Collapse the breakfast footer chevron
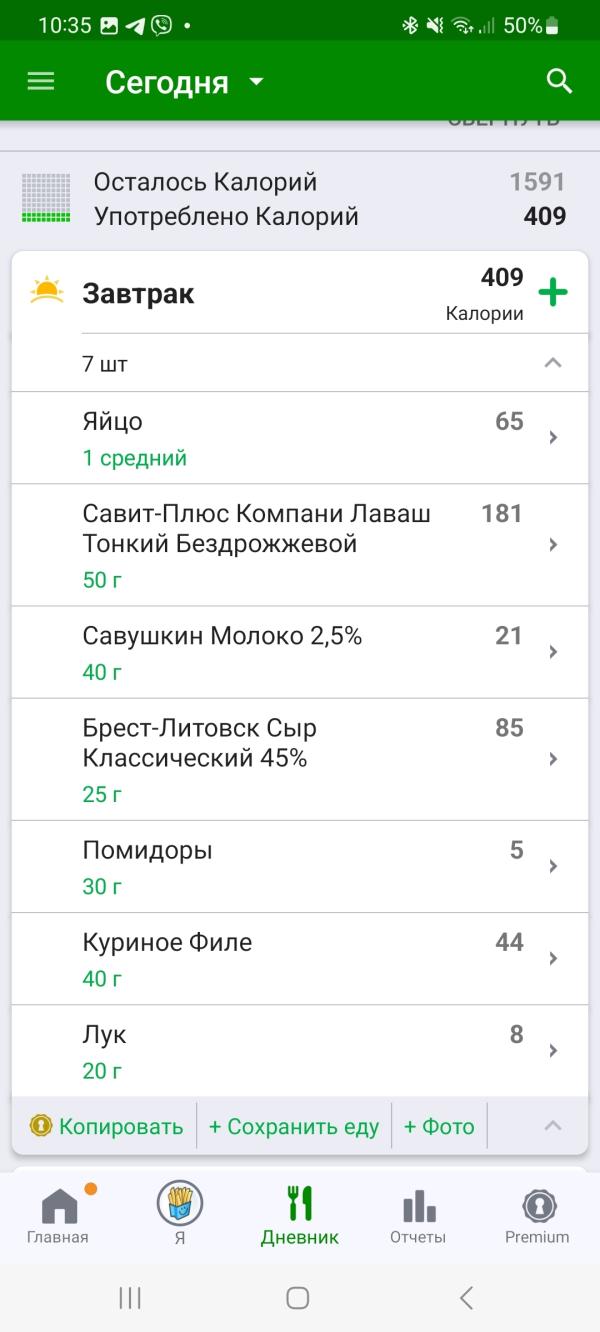600x1332 pixels. pyautogui.click(x=552, y=1126)
